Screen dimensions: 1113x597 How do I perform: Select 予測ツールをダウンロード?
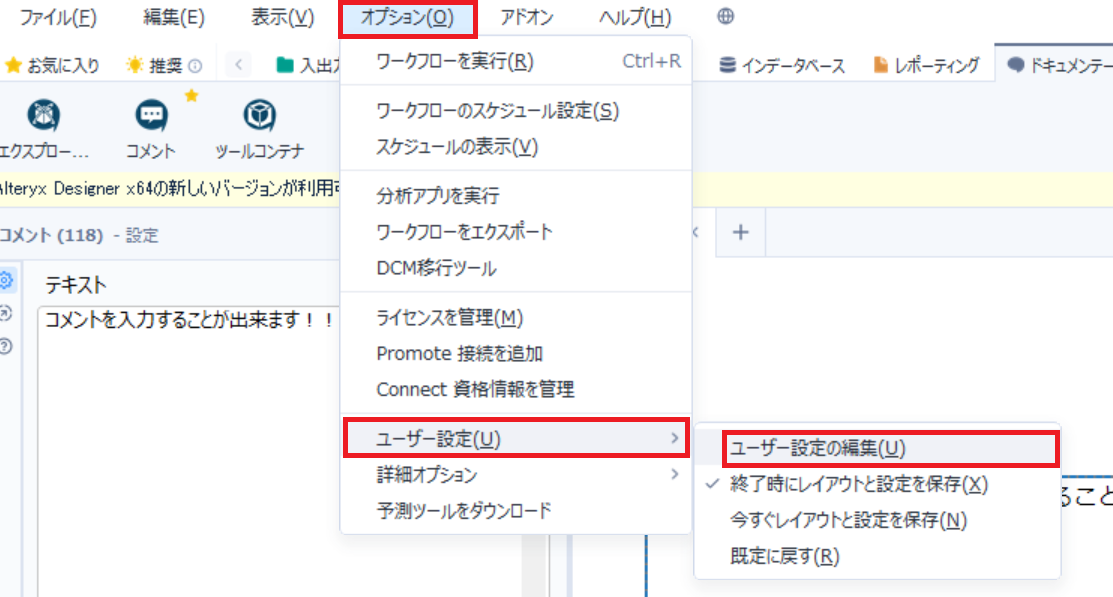[516, 510]
